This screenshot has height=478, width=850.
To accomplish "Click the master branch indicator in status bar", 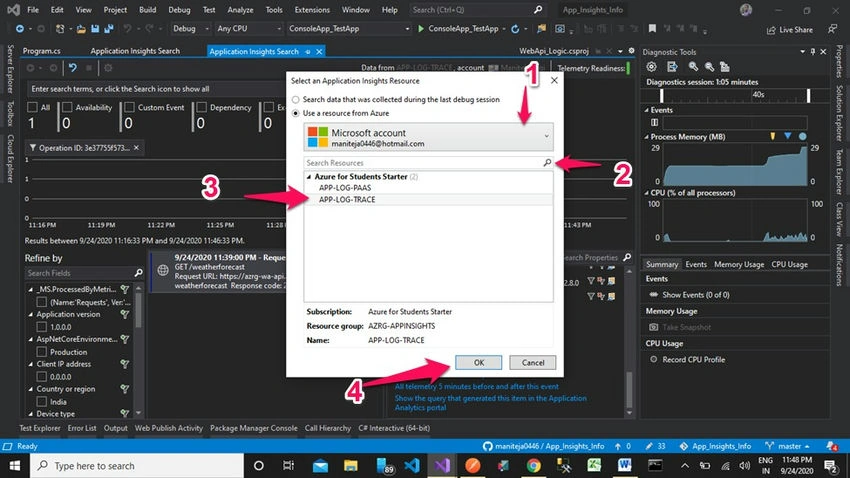I will tap(787, 446).
